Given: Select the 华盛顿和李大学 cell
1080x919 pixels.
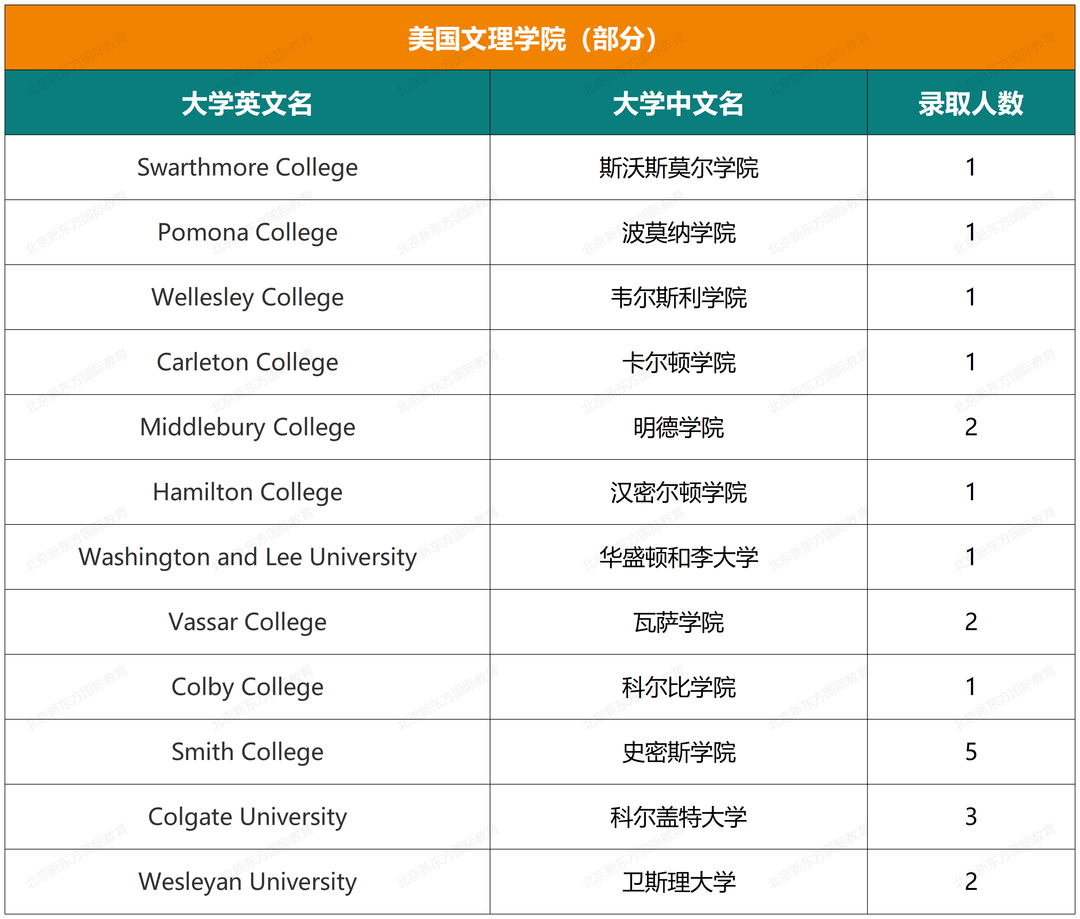Looking at the screenshot, I should pos(678,557).
